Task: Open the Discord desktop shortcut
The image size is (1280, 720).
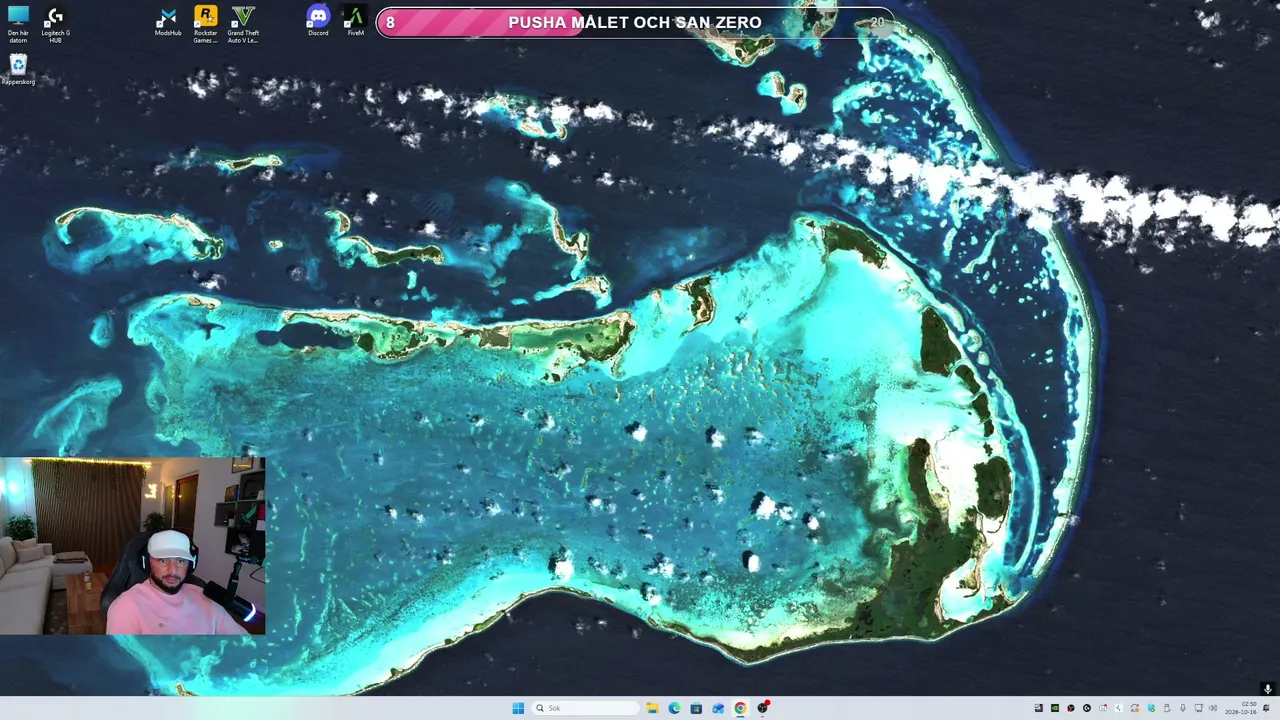Action: (x=318, y=22)
